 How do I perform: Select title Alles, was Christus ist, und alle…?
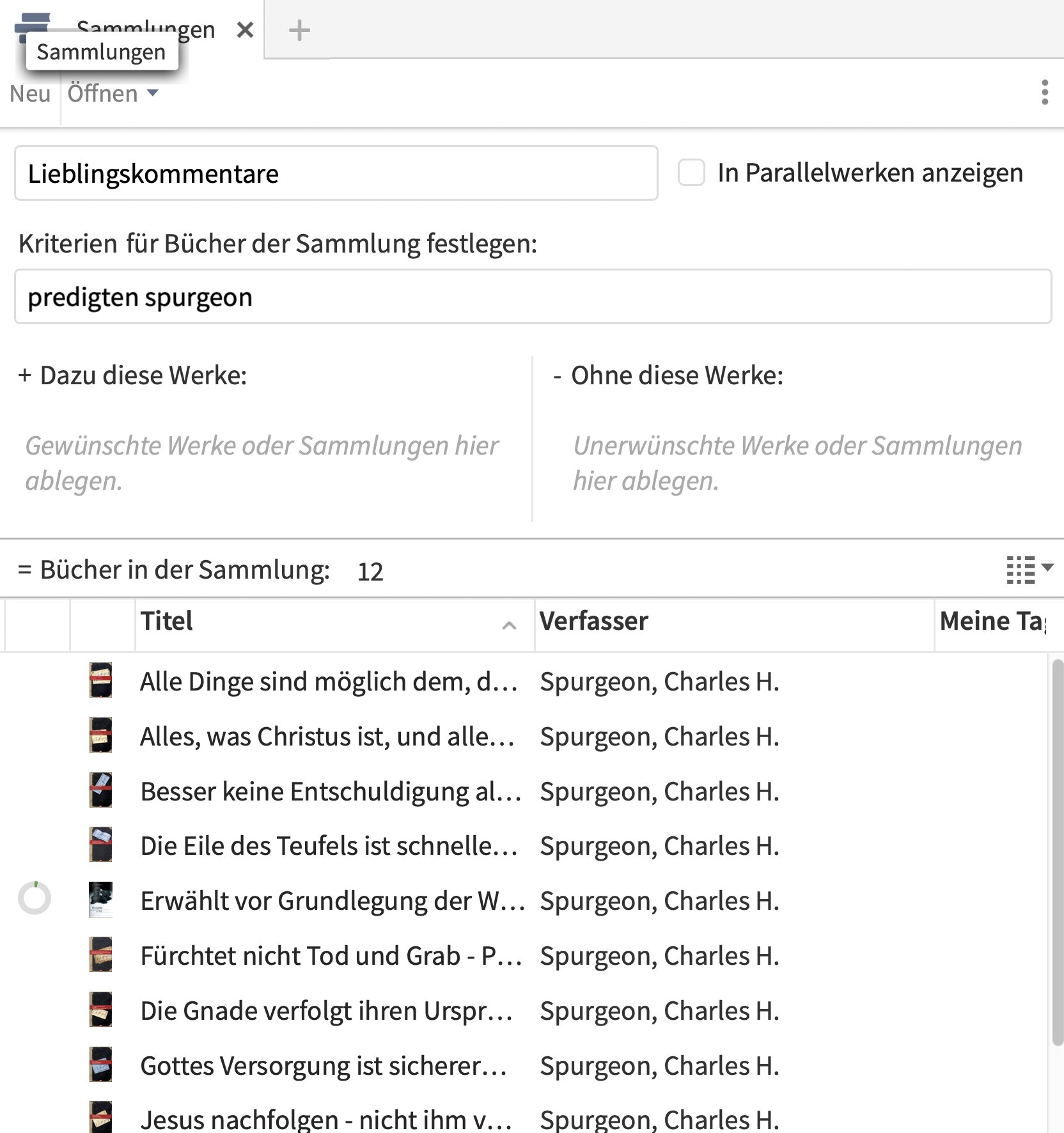327,737
